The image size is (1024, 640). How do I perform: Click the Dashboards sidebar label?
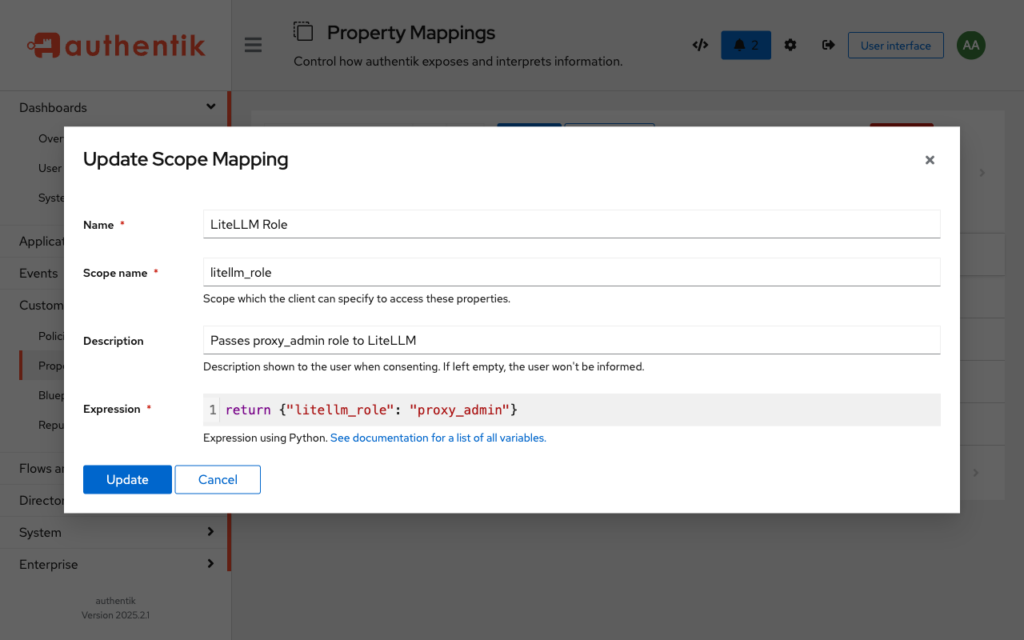click(53, 107)
